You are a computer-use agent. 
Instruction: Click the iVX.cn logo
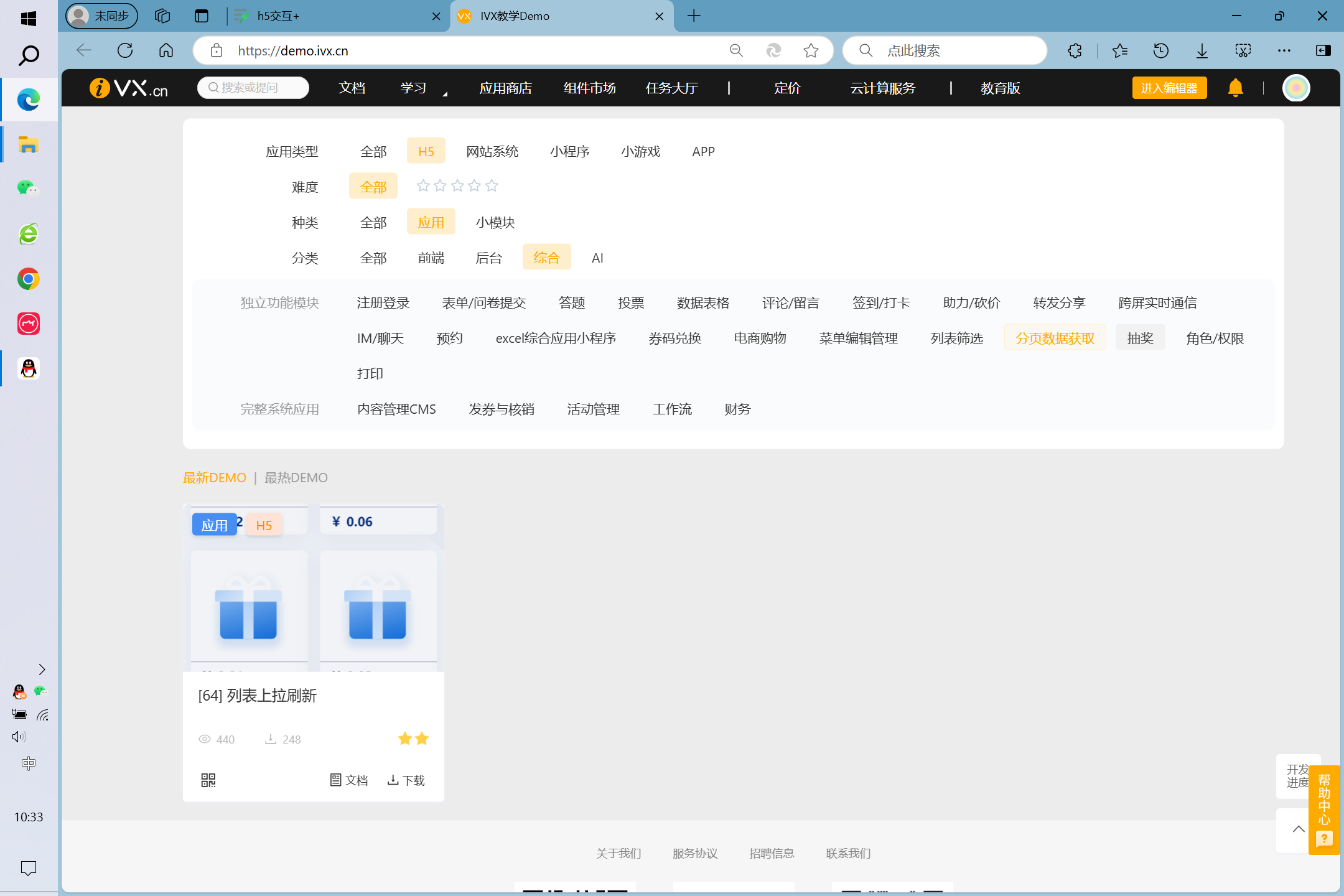point(129,88)
